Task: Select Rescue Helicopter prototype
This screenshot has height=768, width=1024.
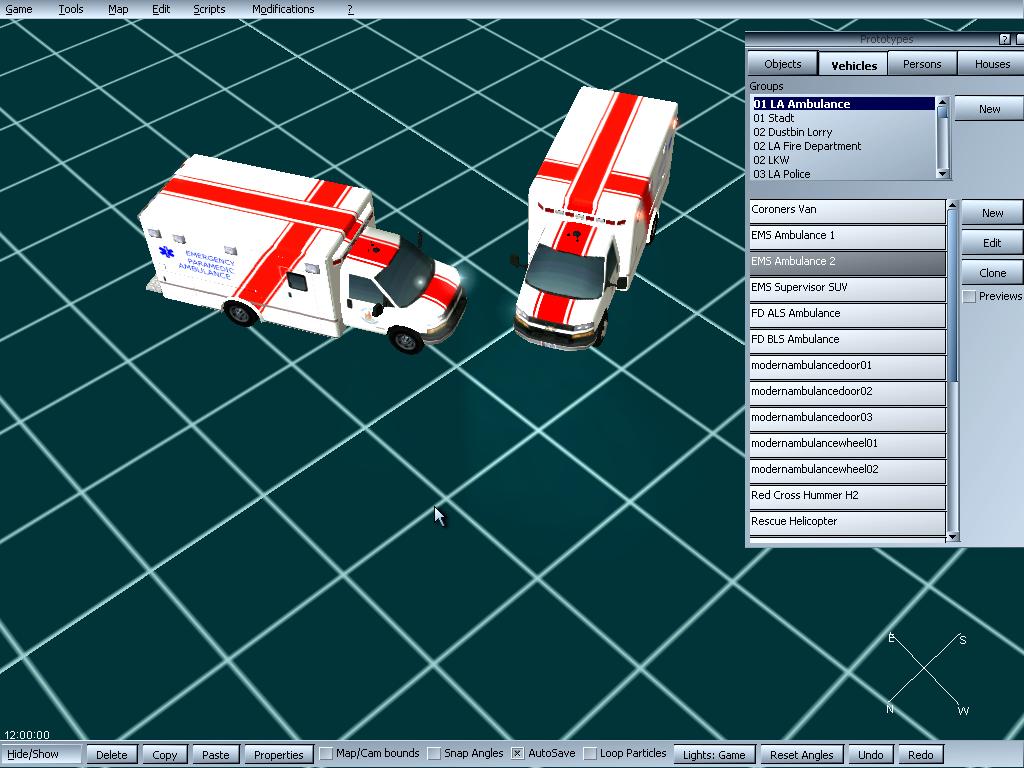Action: coord(847,523)
